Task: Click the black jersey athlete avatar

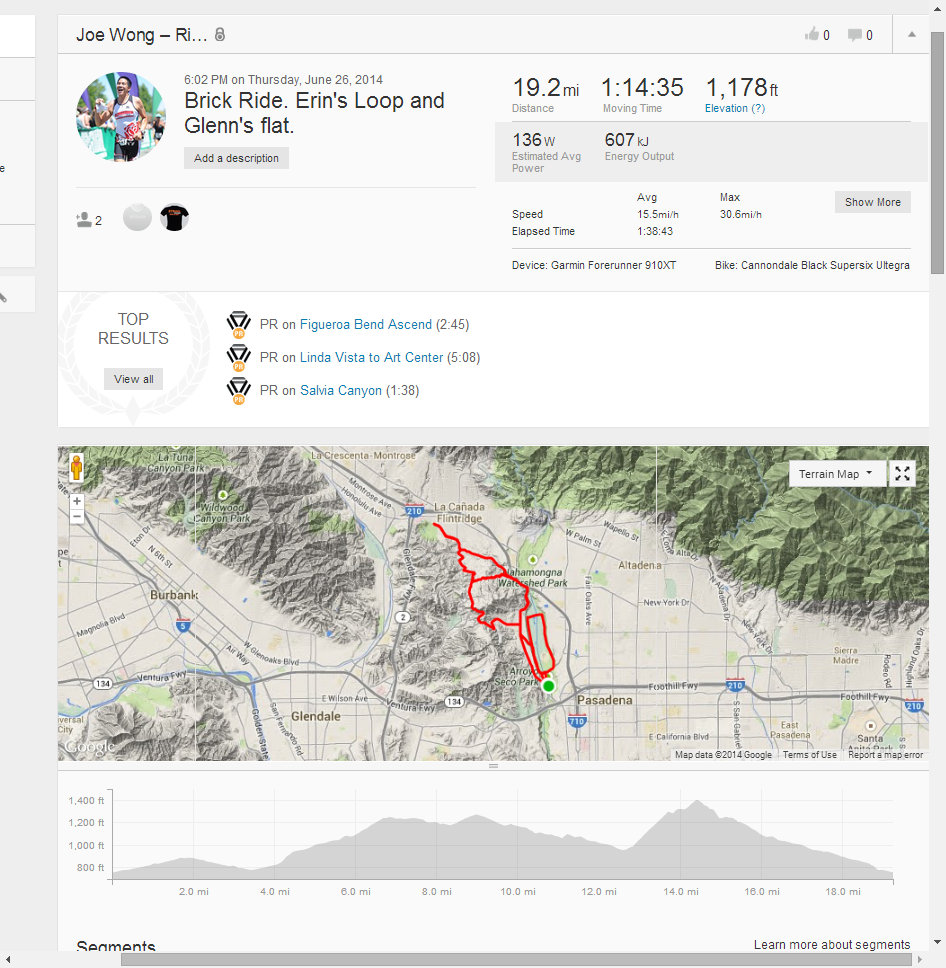Action: (174, 218)
